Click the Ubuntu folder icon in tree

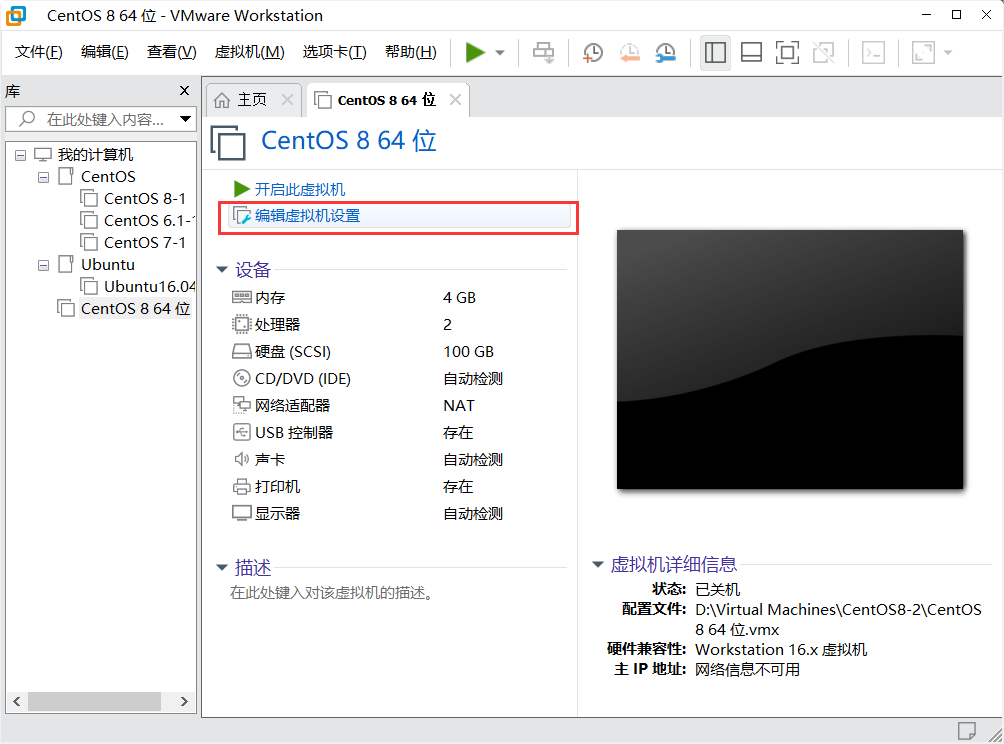[x=66, y=264]
